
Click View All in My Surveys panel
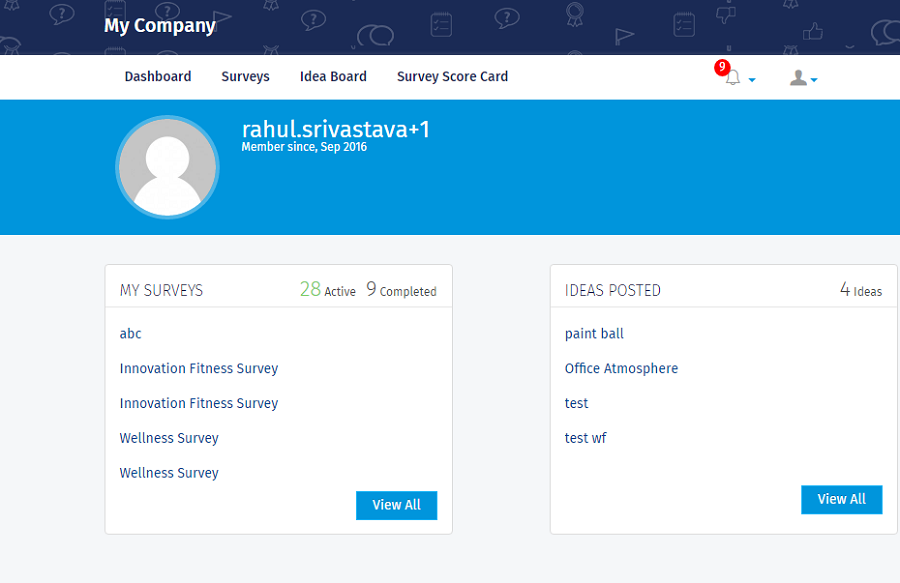click(396, 505)
